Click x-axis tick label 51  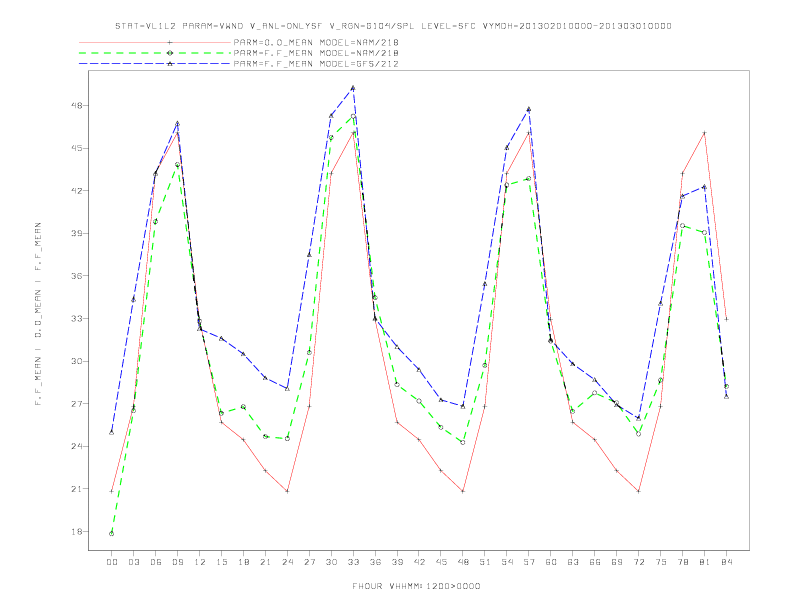(485, 562)
